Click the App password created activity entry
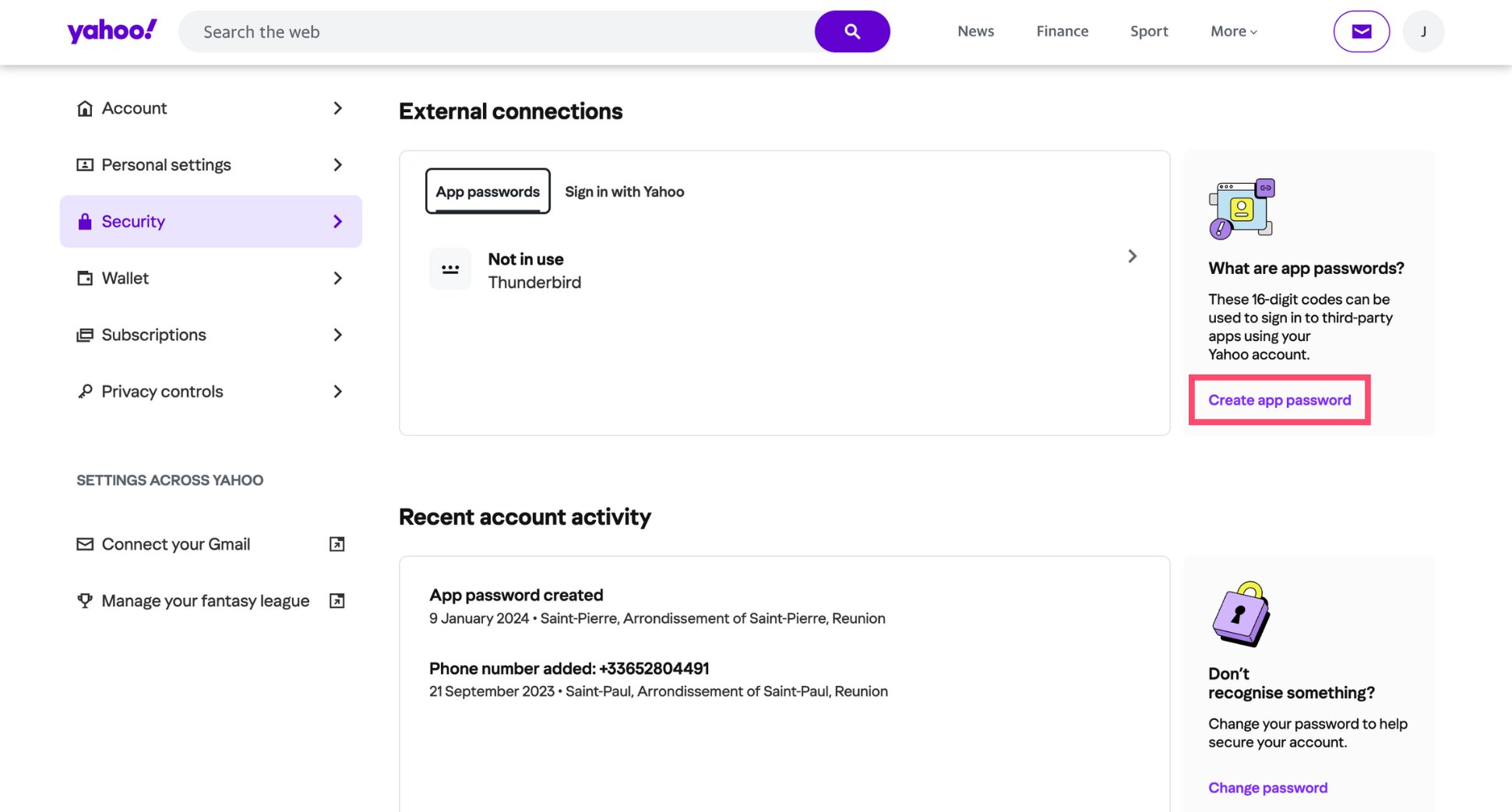 coord(657,606)
